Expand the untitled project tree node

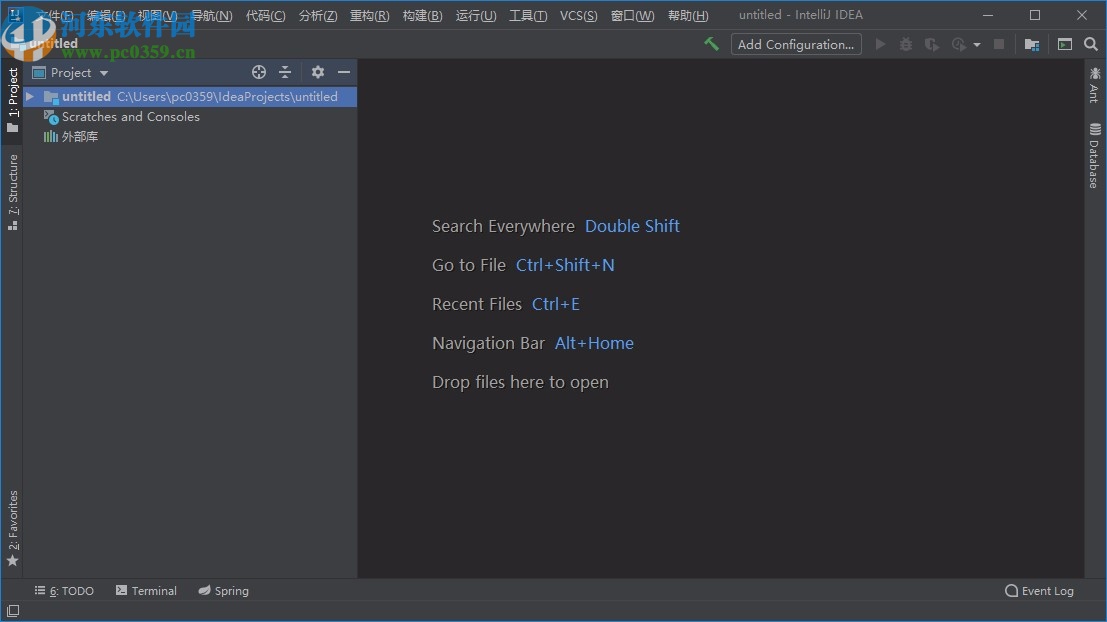click(x=29, y=96)
